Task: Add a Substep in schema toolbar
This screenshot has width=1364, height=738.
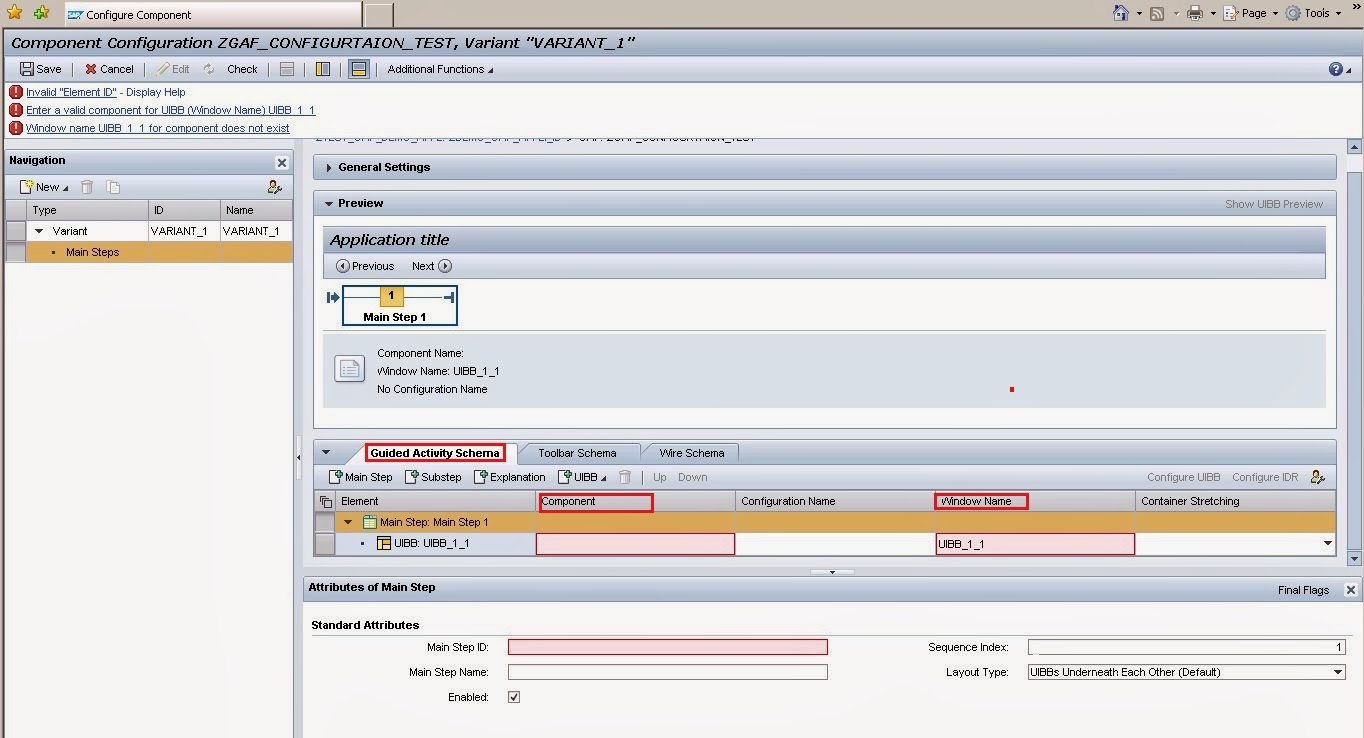Action: (433, 477)
